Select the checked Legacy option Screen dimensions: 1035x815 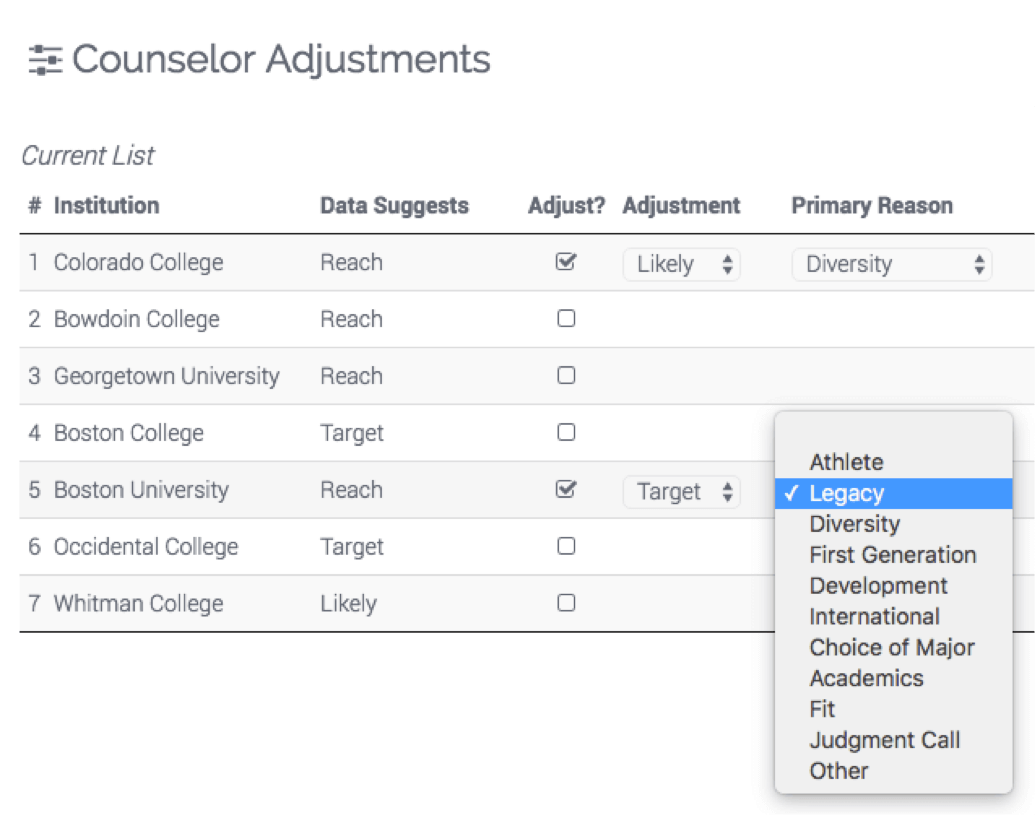click(x=894, y=493)
